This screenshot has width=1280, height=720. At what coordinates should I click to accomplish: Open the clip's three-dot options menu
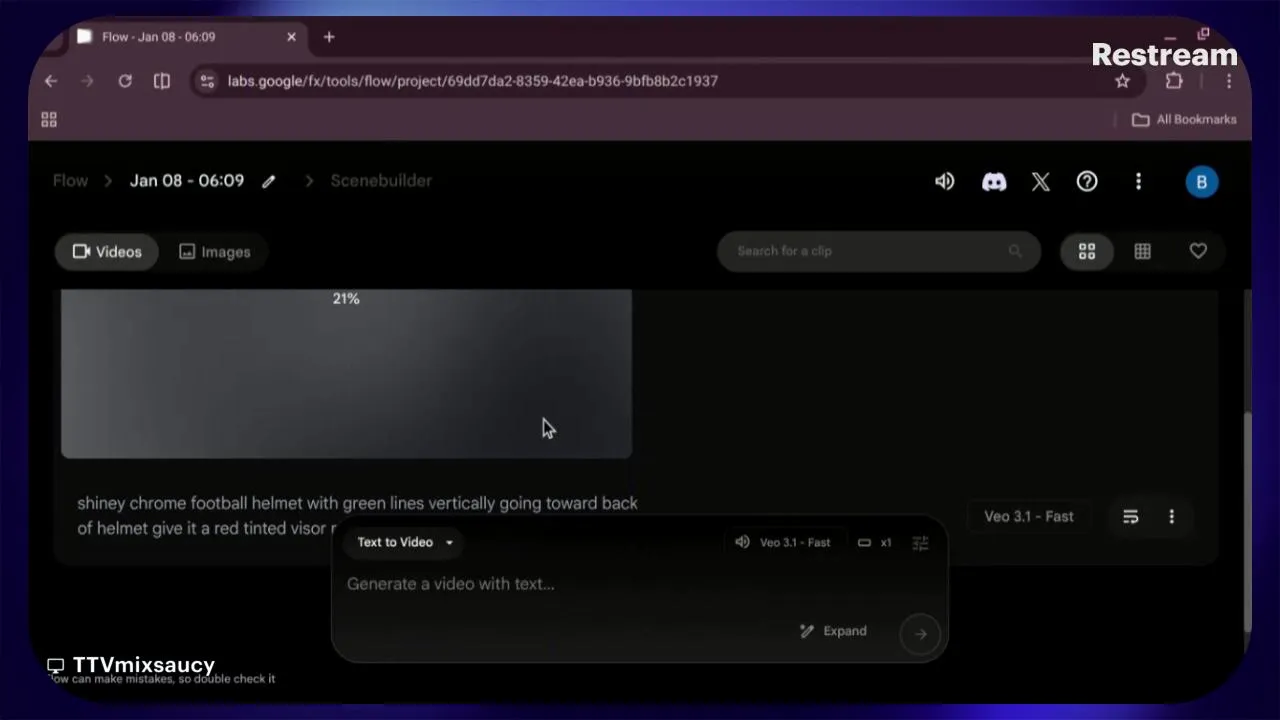point(1172,517)
